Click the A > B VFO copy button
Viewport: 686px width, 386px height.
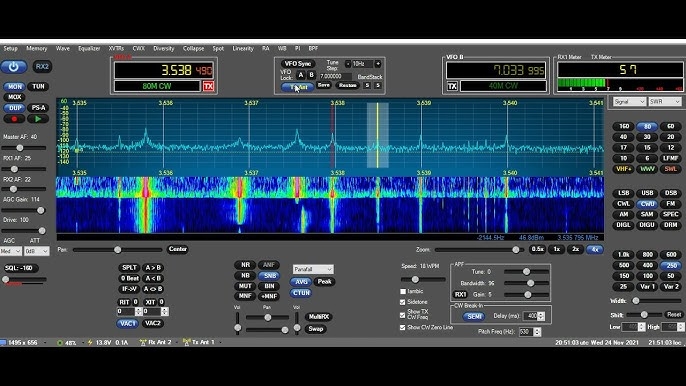pyautogui.click(x=153, y=267)
